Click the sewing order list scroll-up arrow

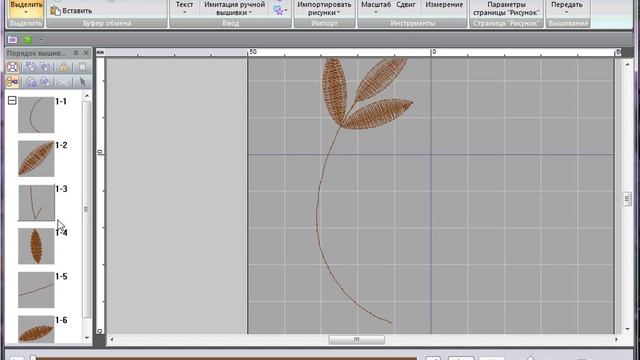click(87, 96)
